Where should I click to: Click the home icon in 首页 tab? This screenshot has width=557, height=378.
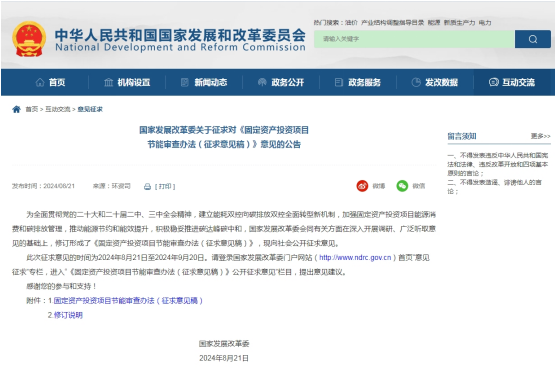click(40, 82)
